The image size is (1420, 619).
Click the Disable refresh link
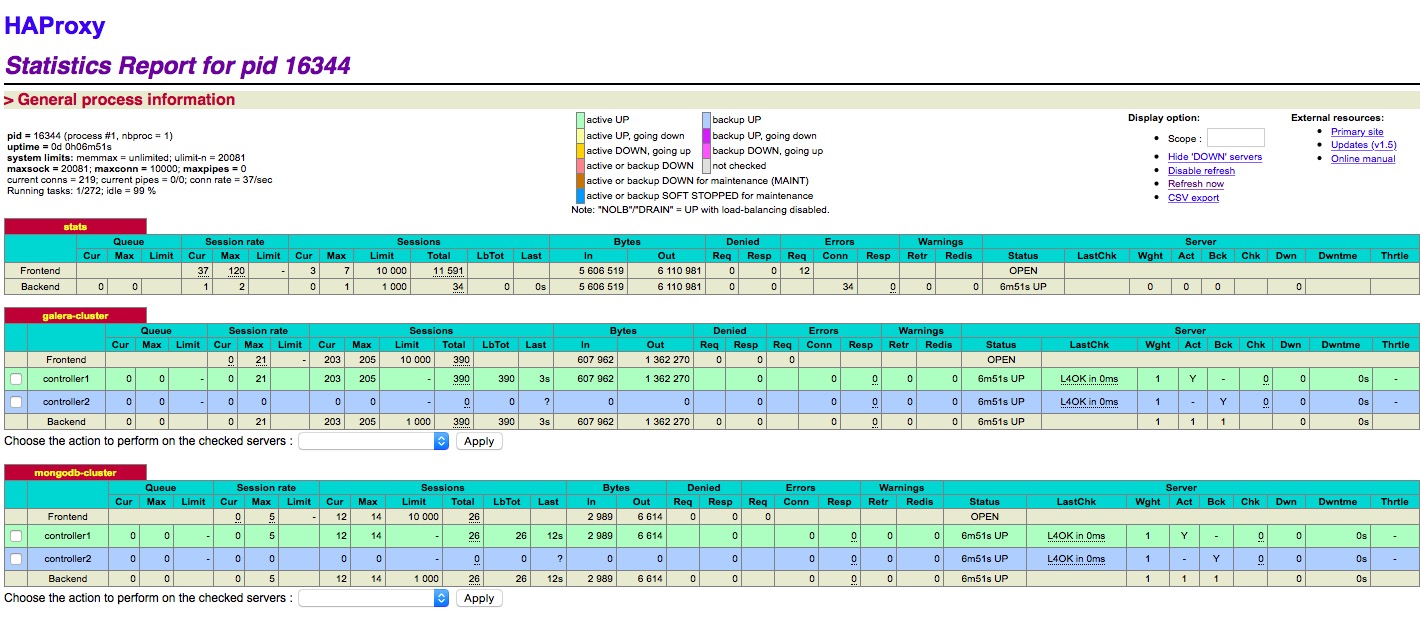pos(1201,171)
